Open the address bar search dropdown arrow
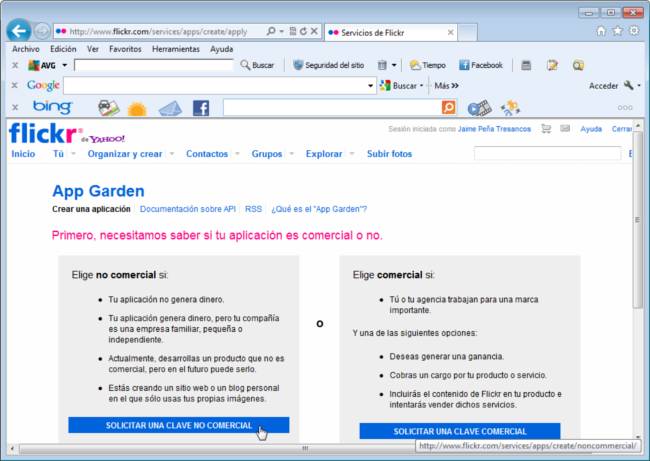This screenshot has height=461, width=650. click(x=281, y=31)
